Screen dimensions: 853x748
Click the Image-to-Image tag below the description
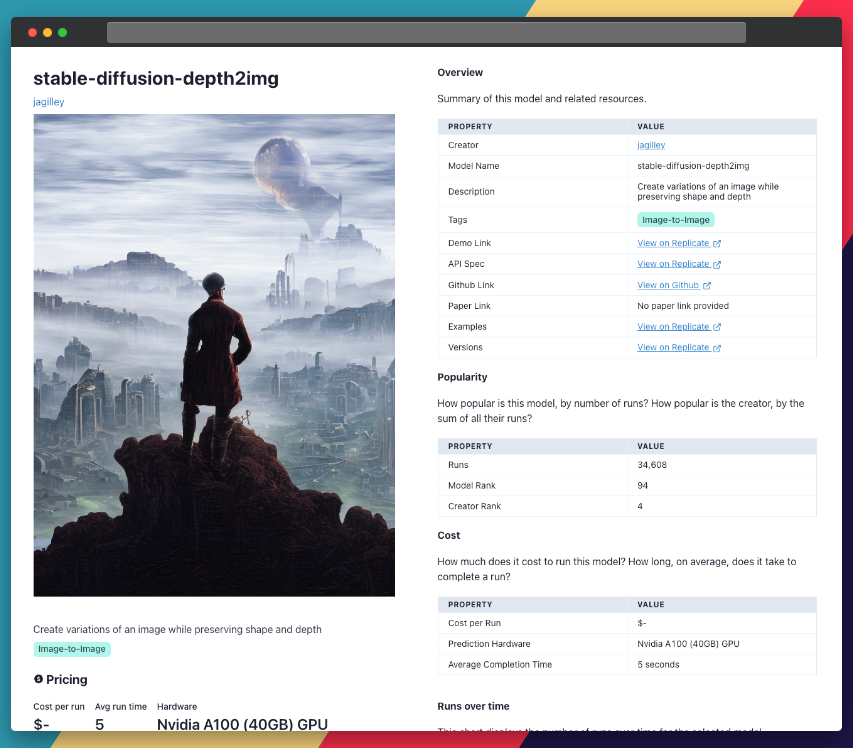click(72, 649)
